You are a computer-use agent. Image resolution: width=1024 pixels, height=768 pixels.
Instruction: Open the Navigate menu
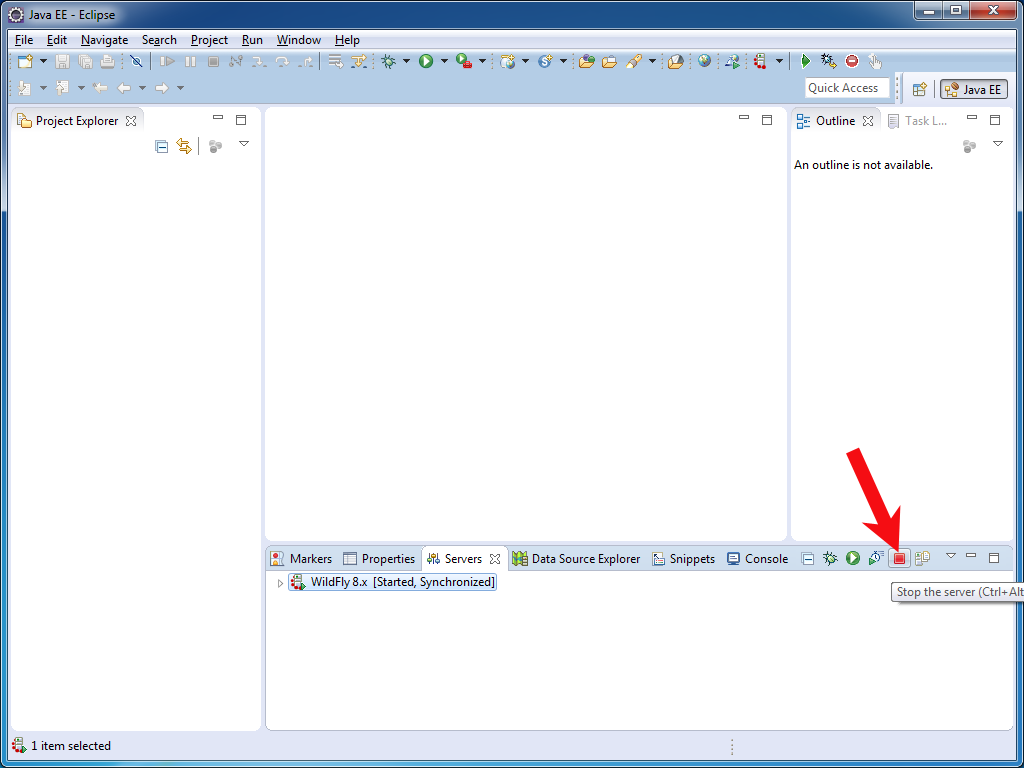[x=104, y=40]
